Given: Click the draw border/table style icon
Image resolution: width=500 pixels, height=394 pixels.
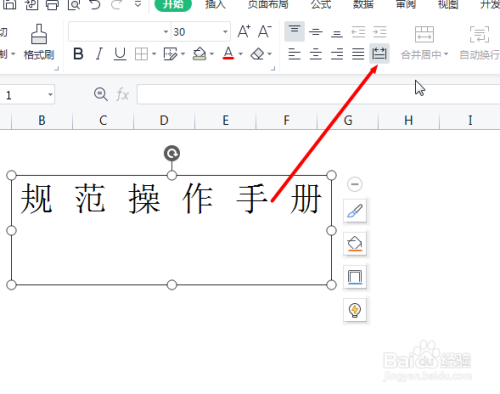Looking at the screenshot, I should tap(170, 54).
